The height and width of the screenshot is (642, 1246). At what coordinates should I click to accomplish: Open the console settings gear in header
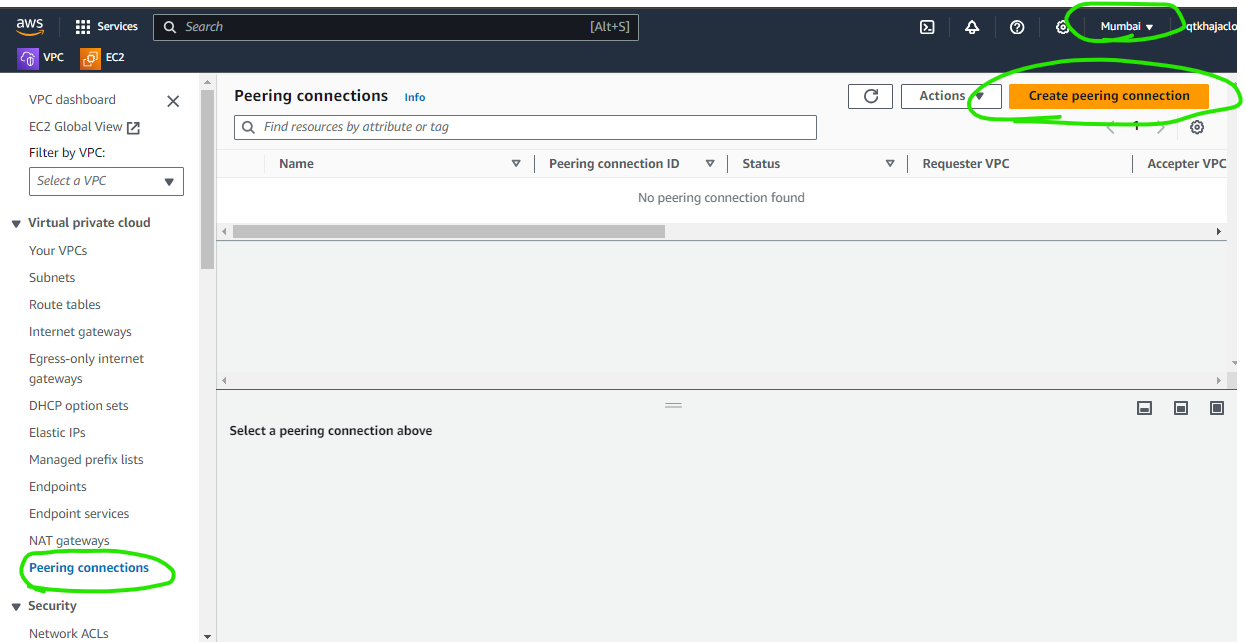[x=1062, y=27]
